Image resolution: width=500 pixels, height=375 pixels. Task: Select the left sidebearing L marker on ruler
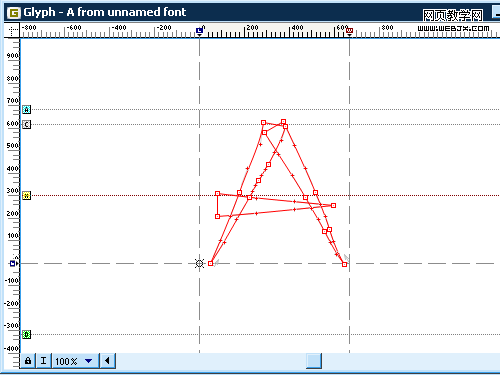(x=199, y=31)
